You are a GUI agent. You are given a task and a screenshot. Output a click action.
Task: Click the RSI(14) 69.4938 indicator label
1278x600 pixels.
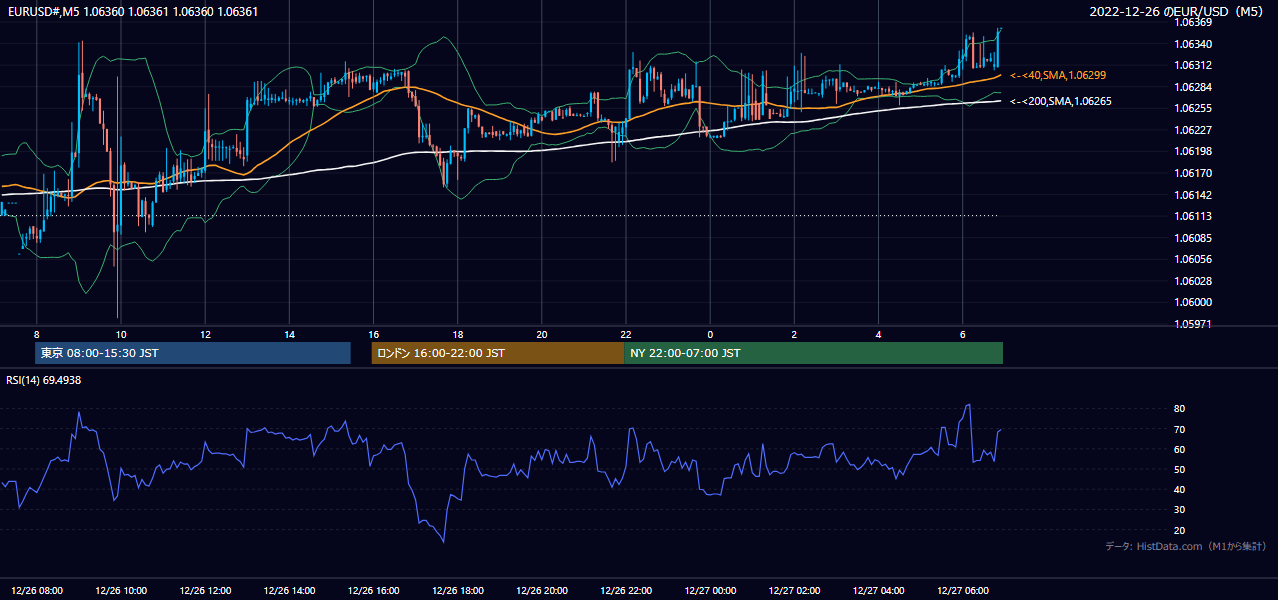tap(44, 380)
